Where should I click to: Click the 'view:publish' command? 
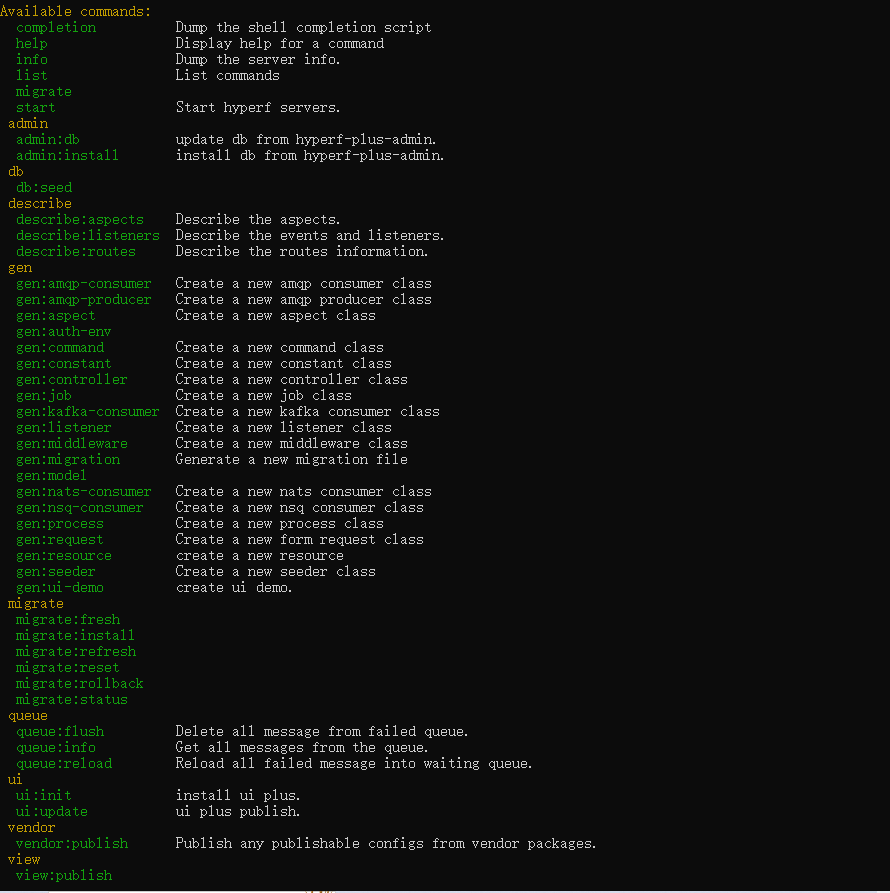click(64, 875)
